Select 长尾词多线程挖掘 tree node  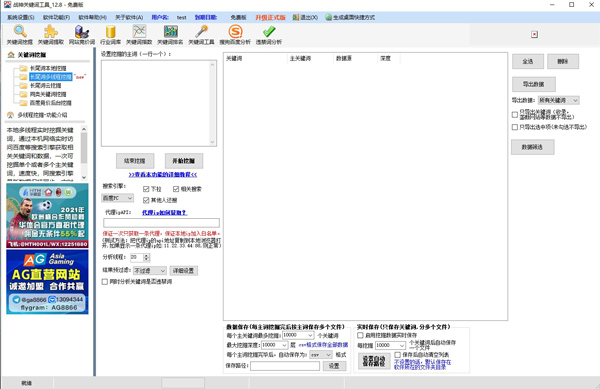[x=51, y=77]
